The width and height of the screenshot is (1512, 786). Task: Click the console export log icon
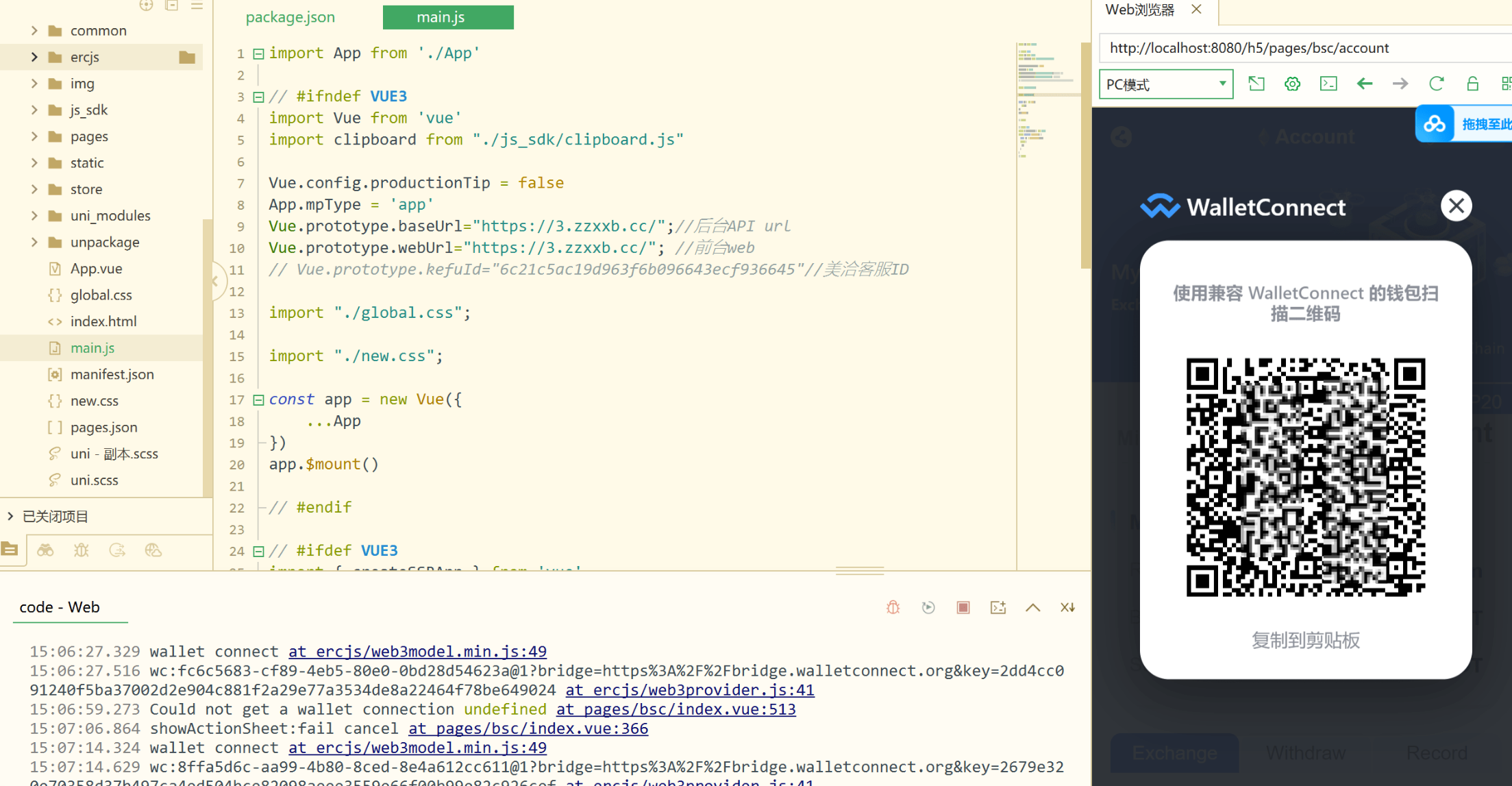pyautogui.click(x=998, y=607)
